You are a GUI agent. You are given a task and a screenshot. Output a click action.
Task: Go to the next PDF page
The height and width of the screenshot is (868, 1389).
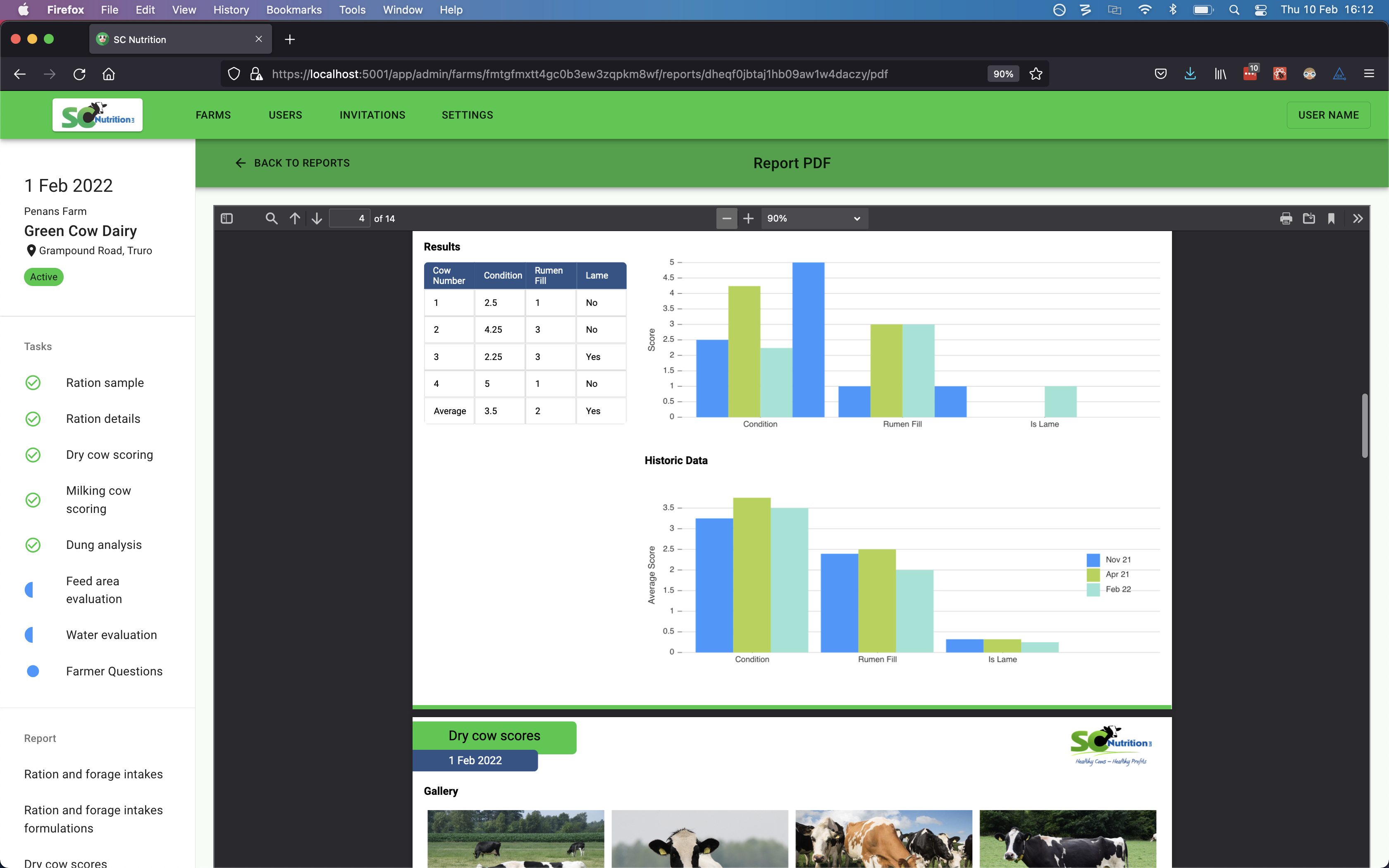click(x=317, y=219)
